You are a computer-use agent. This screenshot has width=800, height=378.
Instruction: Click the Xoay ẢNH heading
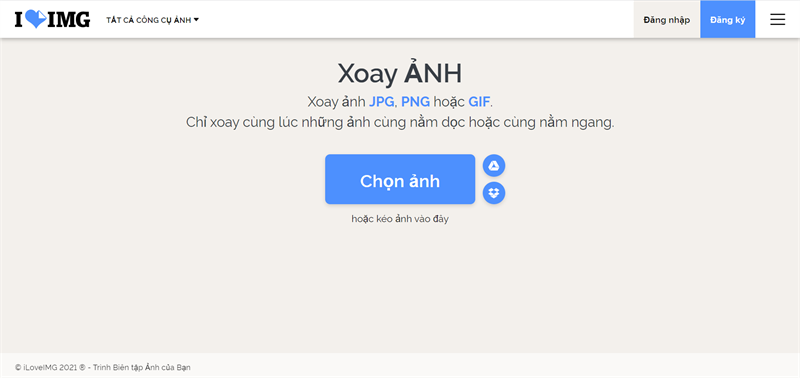pos(400,74)
